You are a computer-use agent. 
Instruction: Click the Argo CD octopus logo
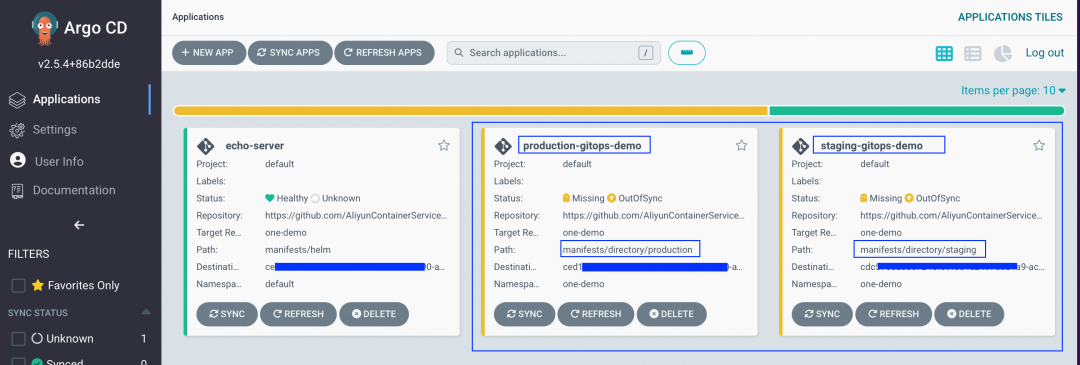44,29
